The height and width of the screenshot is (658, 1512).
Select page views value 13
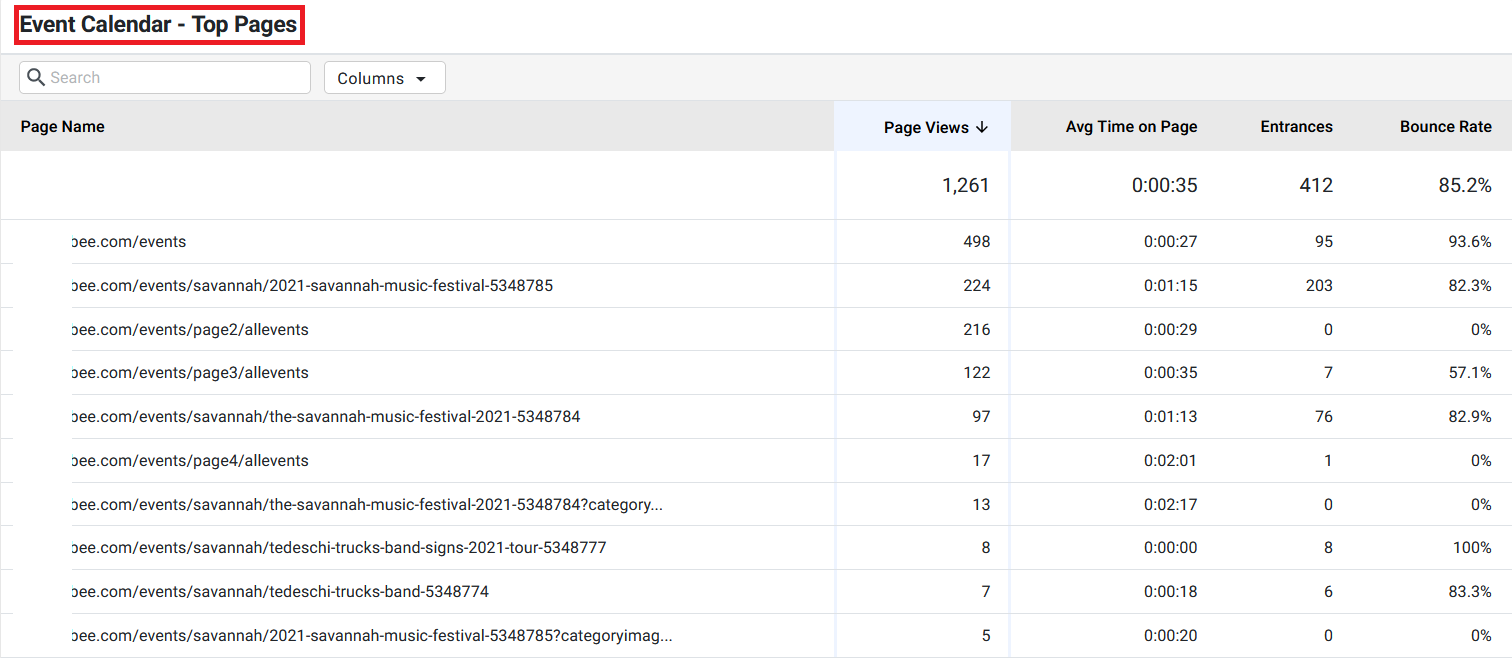[x=981, y=505]
